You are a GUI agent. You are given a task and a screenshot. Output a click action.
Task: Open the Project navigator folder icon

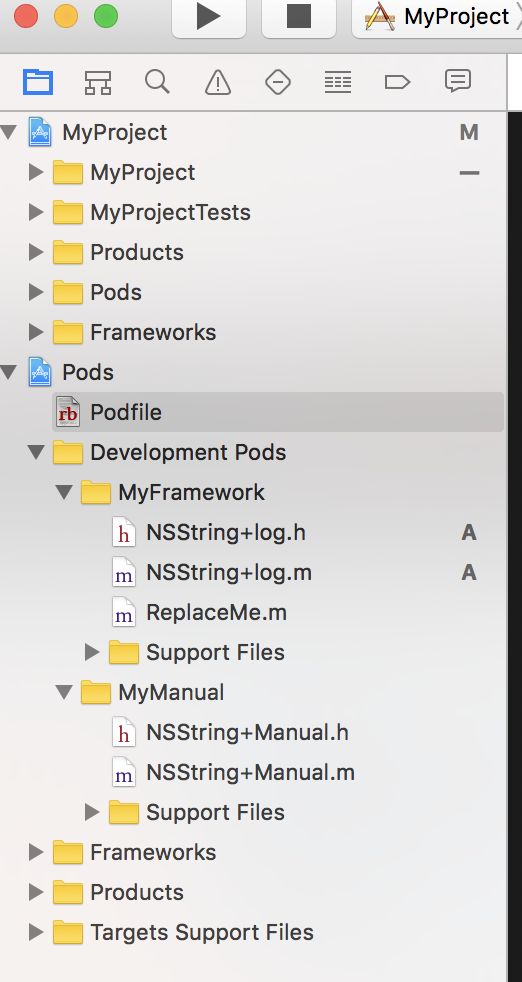[38, 82]
